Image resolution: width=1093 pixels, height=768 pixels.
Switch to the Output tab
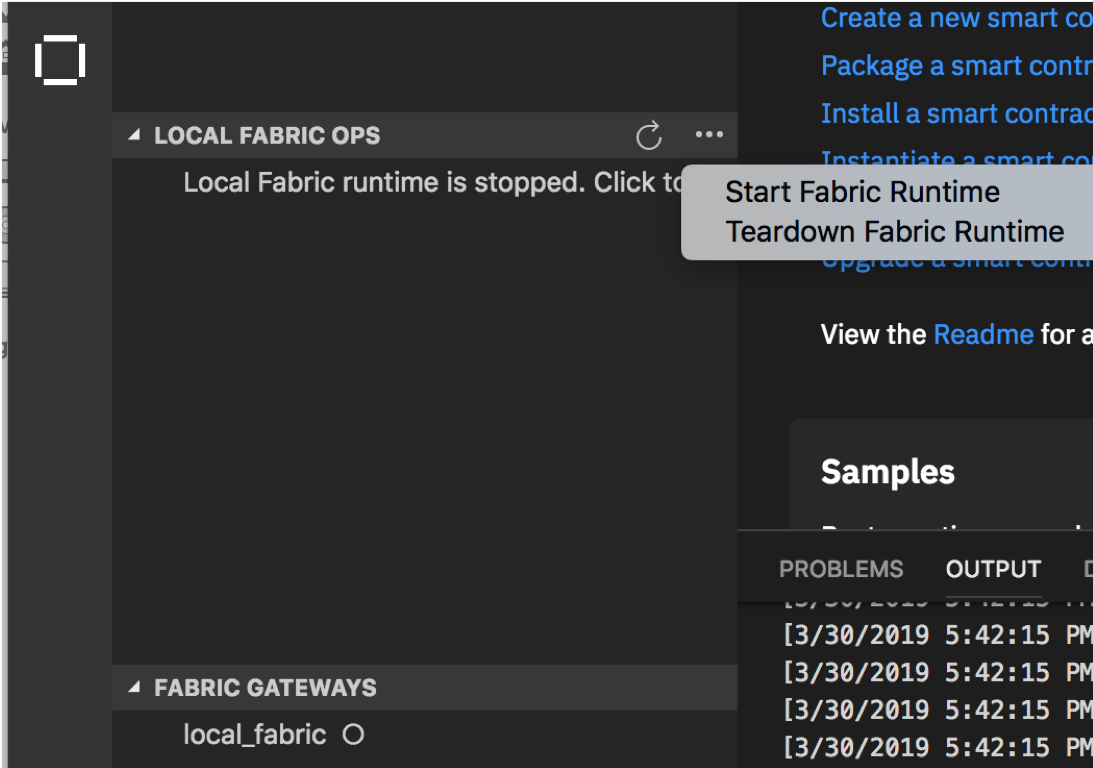(993, 569)
